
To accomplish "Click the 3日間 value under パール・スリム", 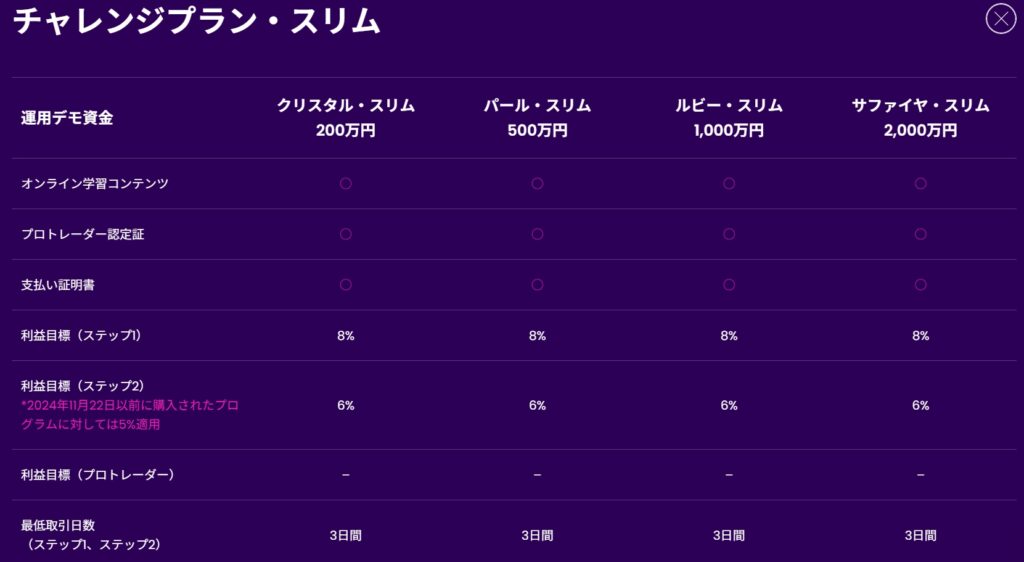I will [537, 536].
